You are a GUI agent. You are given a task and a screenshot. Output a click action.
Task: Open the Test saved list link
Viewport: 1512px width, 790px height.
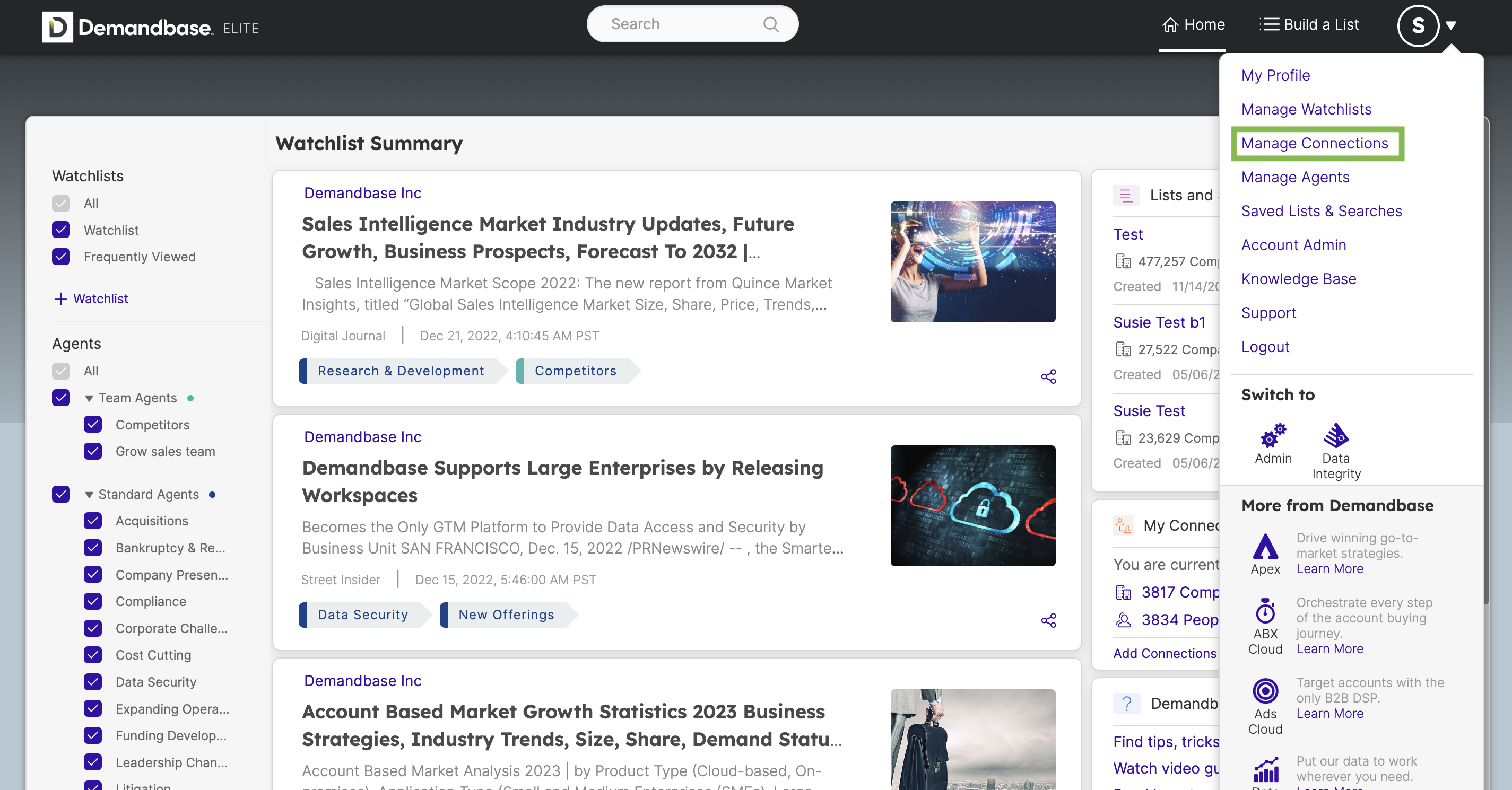point(1127,234)
